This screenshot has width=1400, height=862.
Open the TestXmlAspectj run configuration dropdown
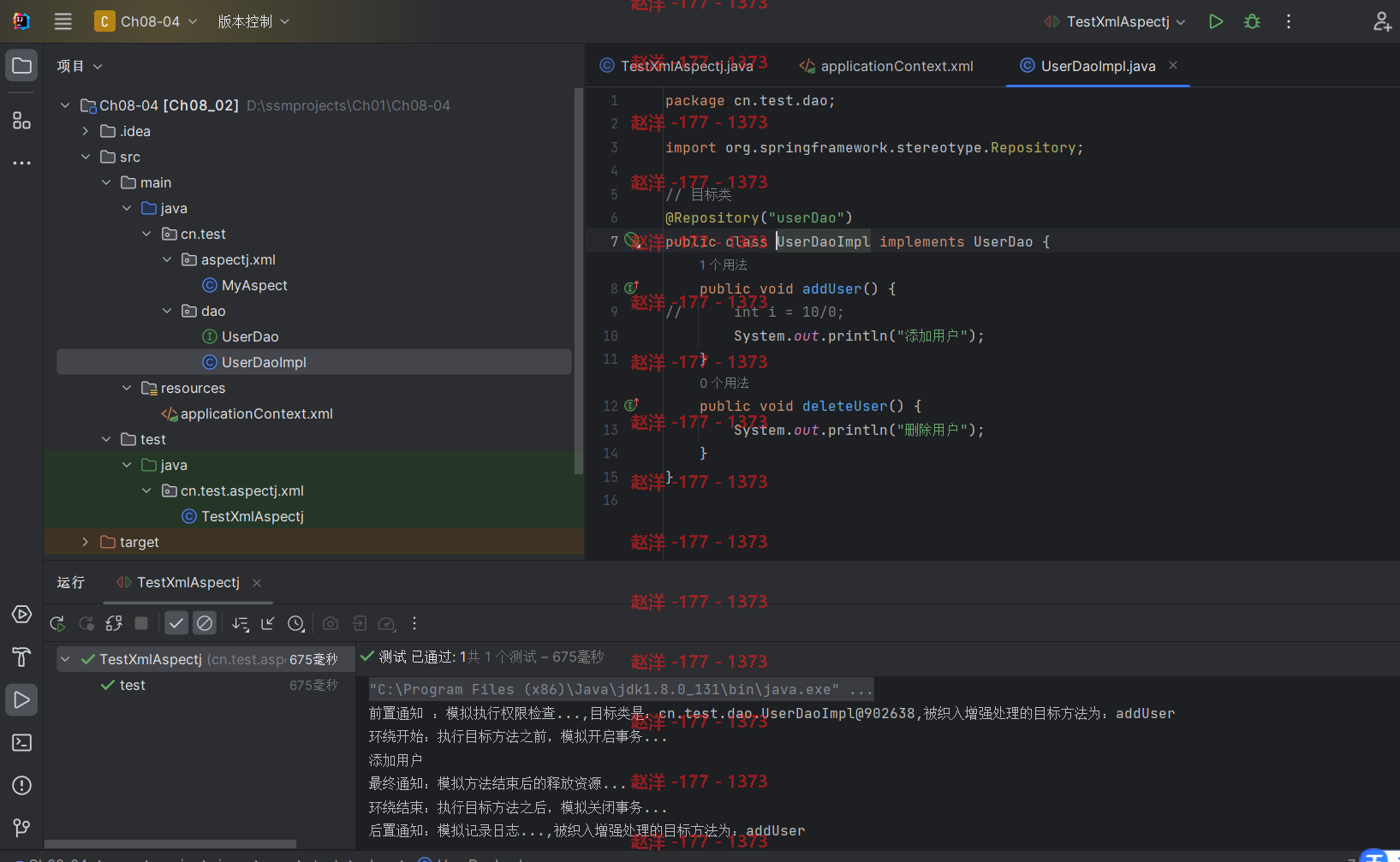tap(1116, 21)
